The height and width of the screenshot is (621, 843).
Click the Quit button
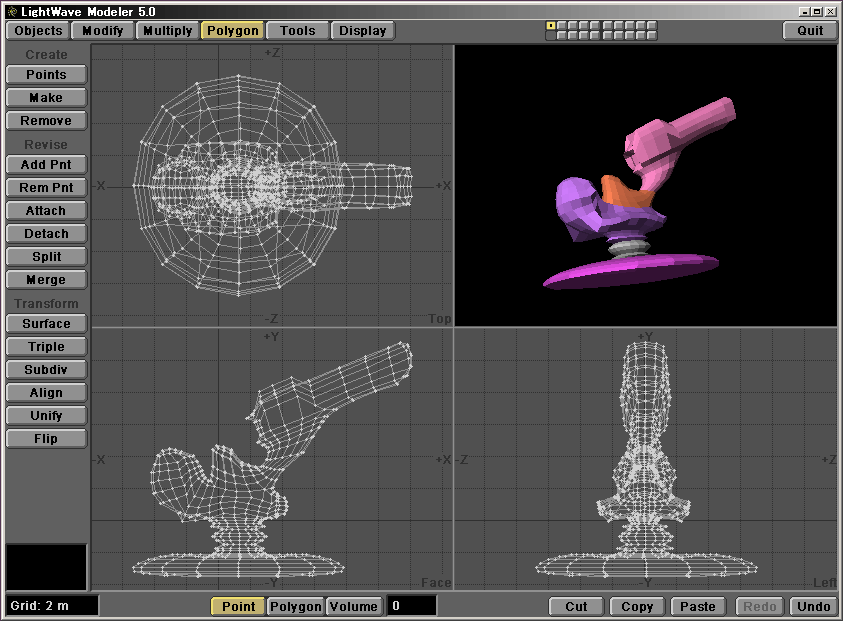coord(810,30)
